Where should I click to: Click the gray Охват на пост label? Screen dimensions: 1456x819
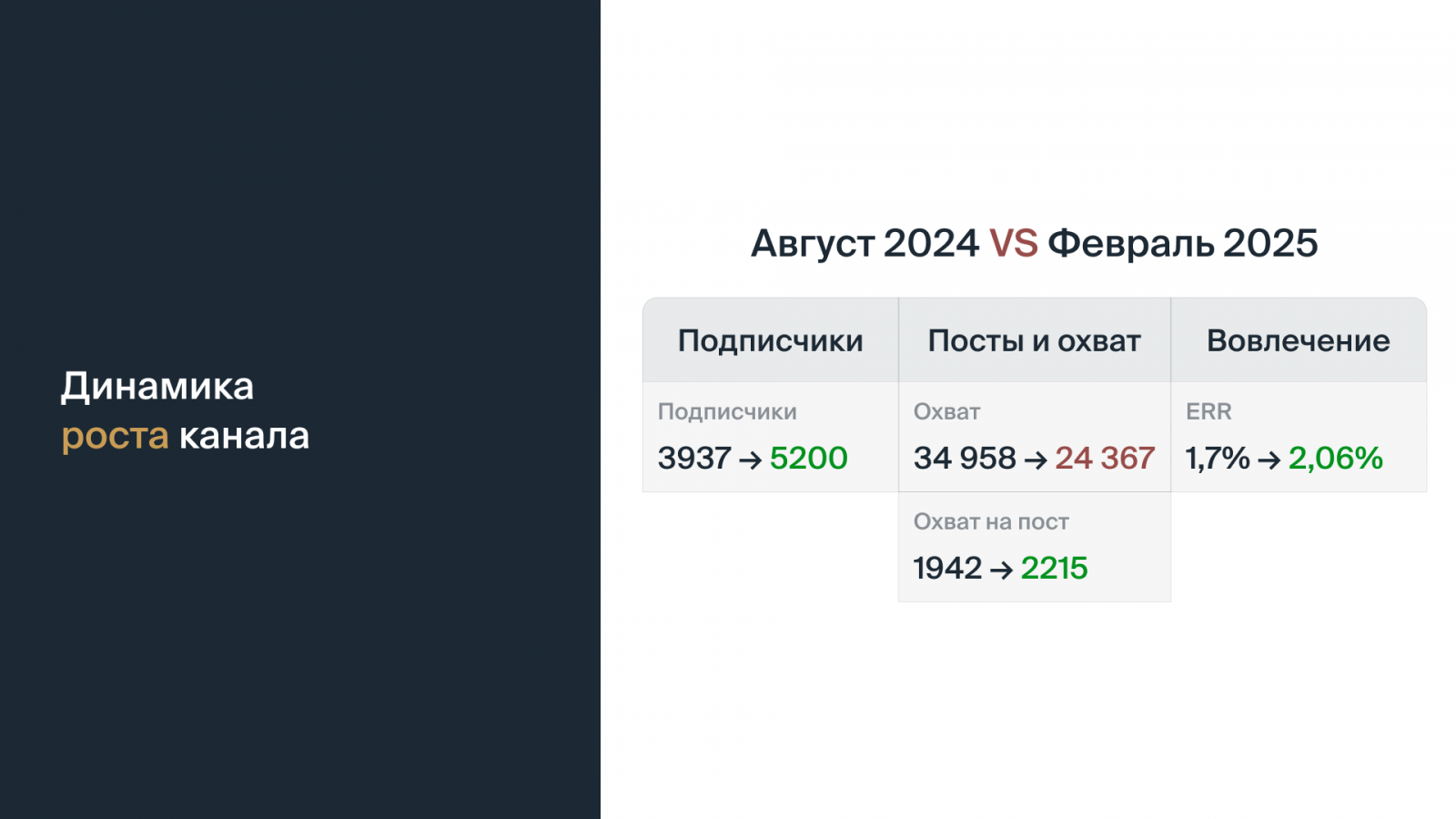pyautogui.click(x=991, y=521)
